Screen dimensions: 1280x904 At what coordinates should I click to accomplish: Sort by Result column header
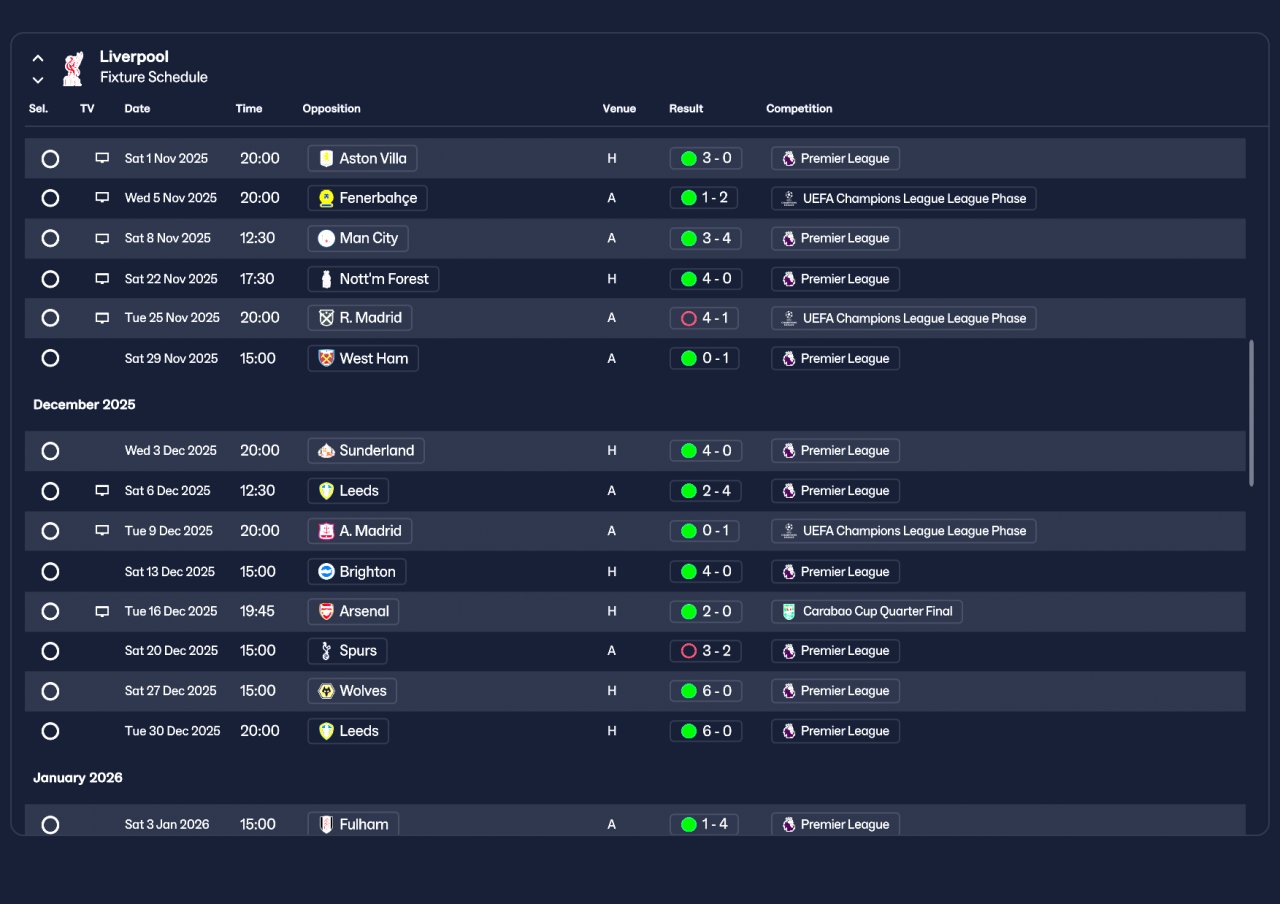pyautogui.click(x=686, y=109)
